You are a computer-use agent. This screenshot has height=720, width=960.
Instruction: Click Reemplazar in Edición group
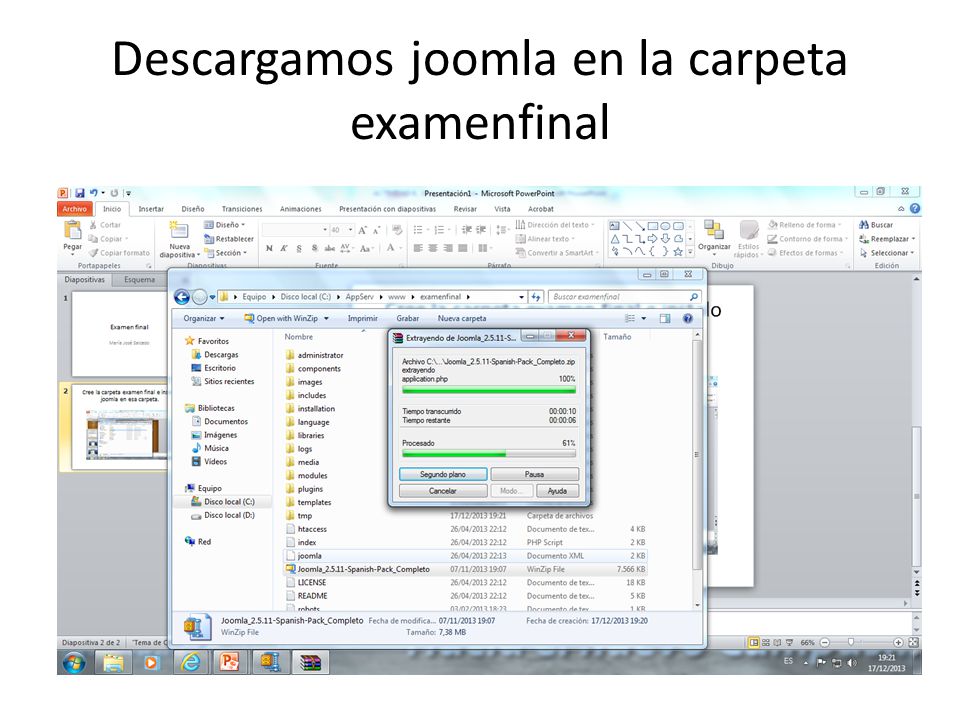pos(887,239)
